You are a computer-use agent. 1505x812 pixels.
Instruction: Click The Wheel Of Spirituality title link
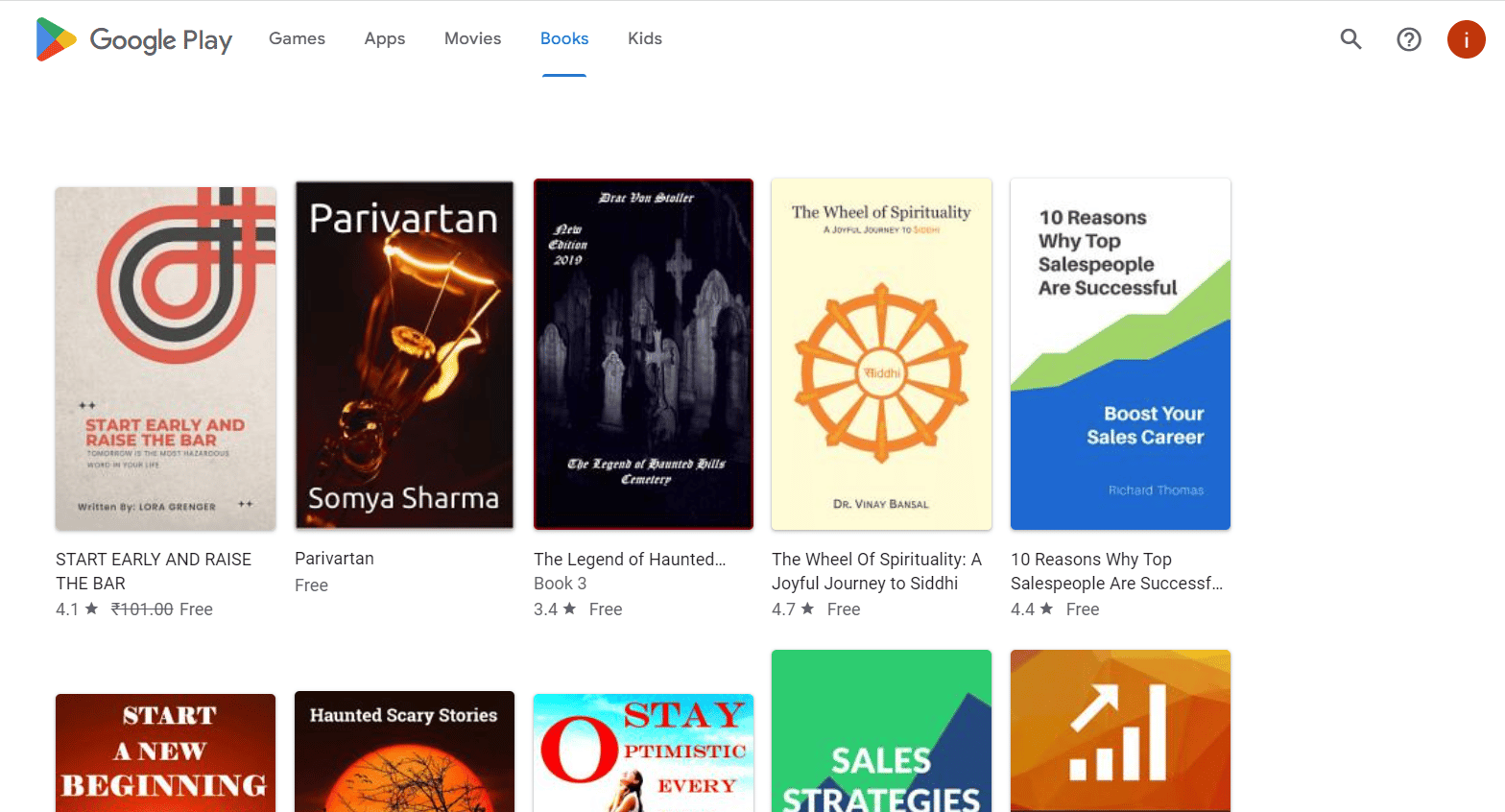pyautogui.click(x=876, y=571)
